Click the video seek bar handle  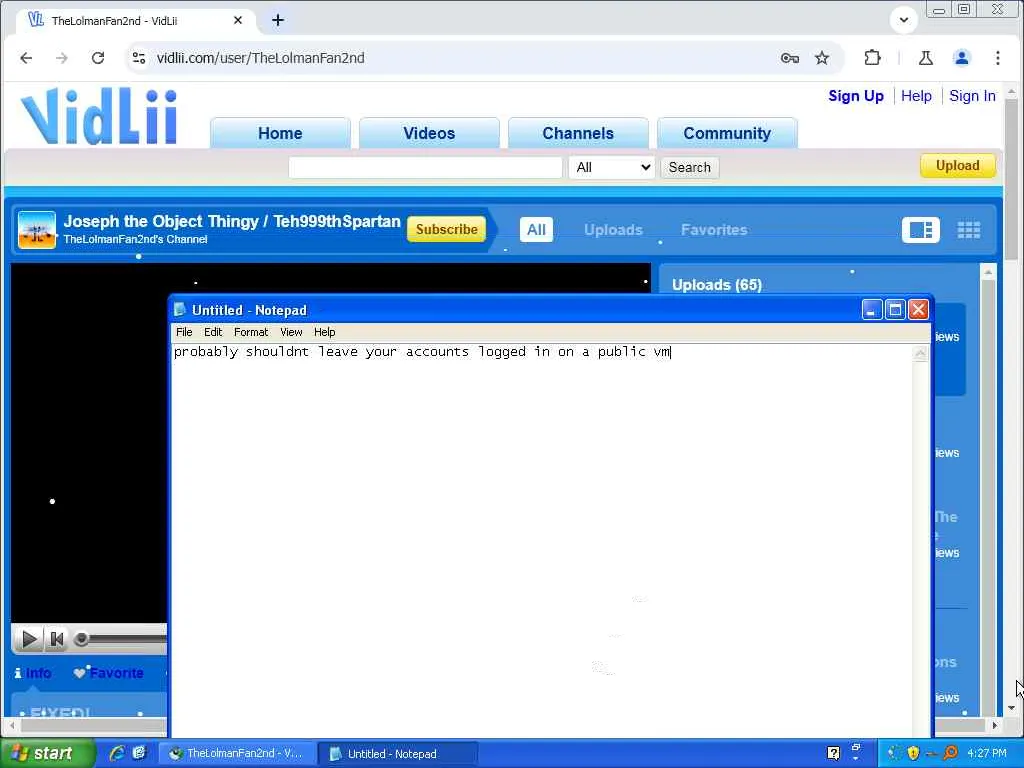click(81, 639)
